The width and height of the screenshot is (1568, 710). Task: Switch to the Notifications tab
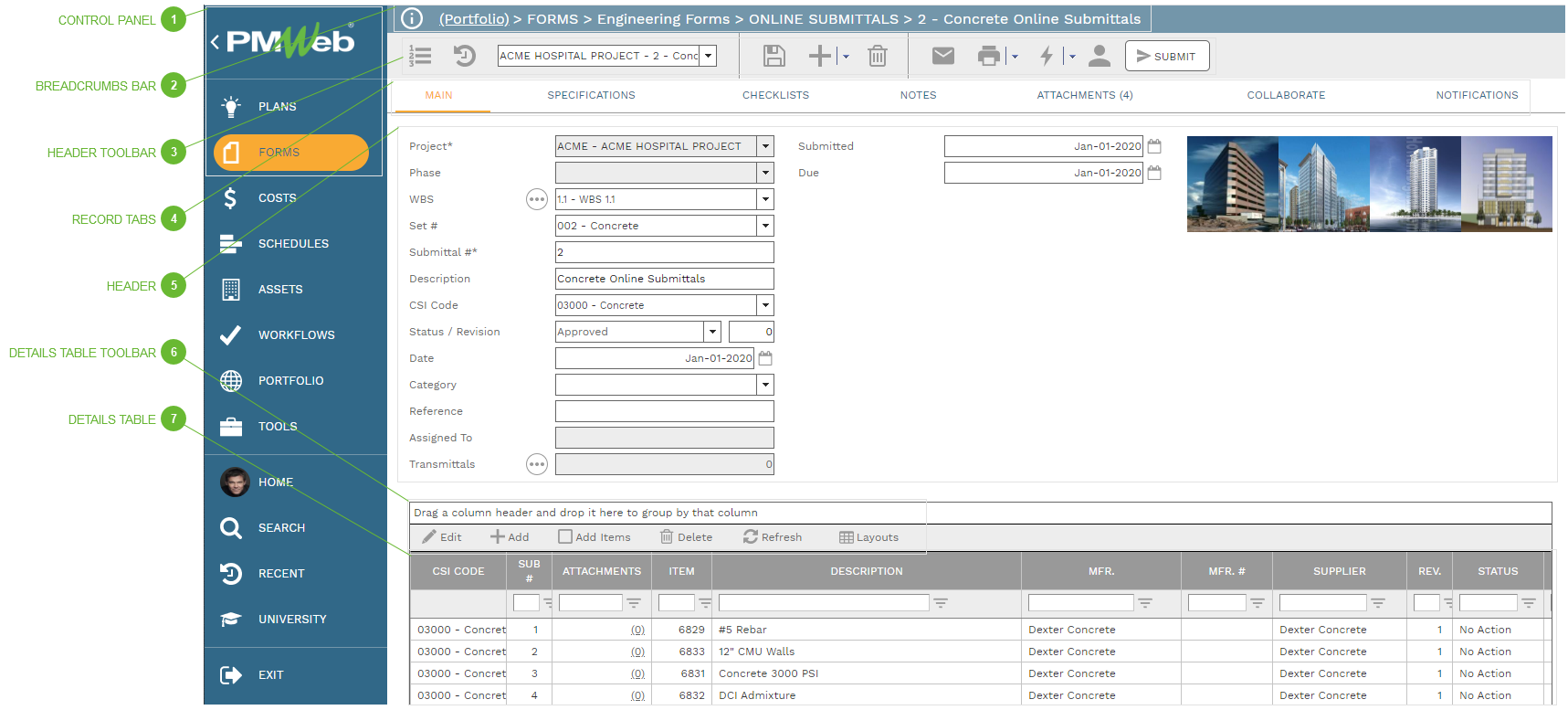pyautogui.click(x=1477, y=95)
